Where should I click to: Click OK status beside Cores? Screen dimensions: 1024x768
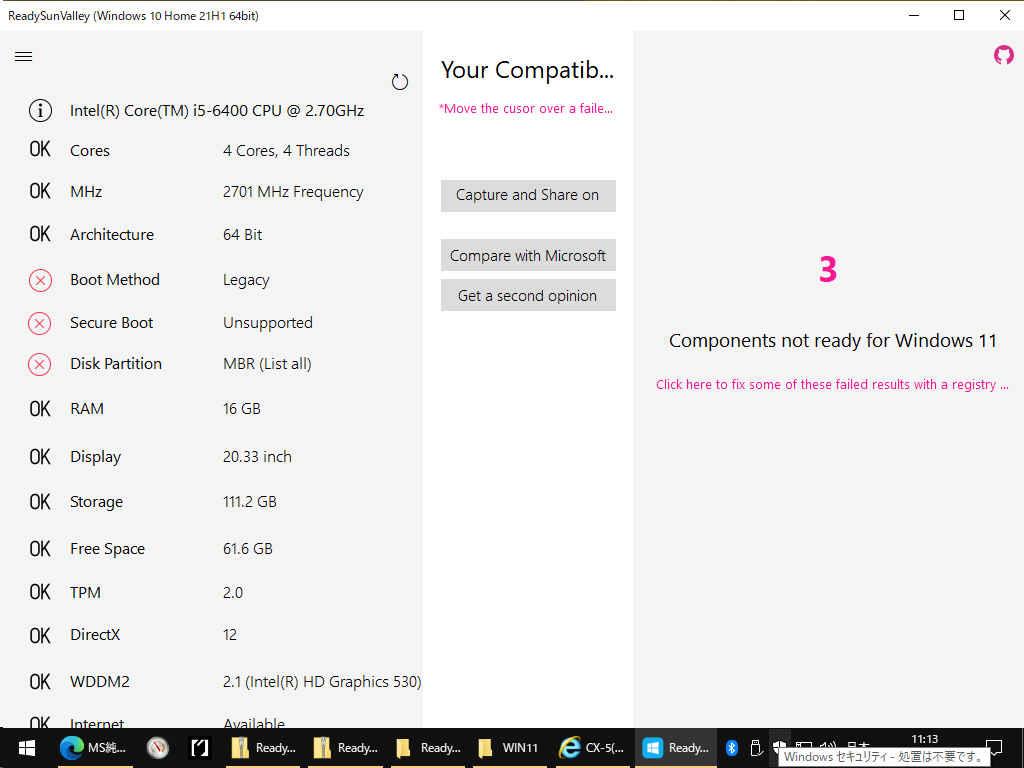coord(40,150)
